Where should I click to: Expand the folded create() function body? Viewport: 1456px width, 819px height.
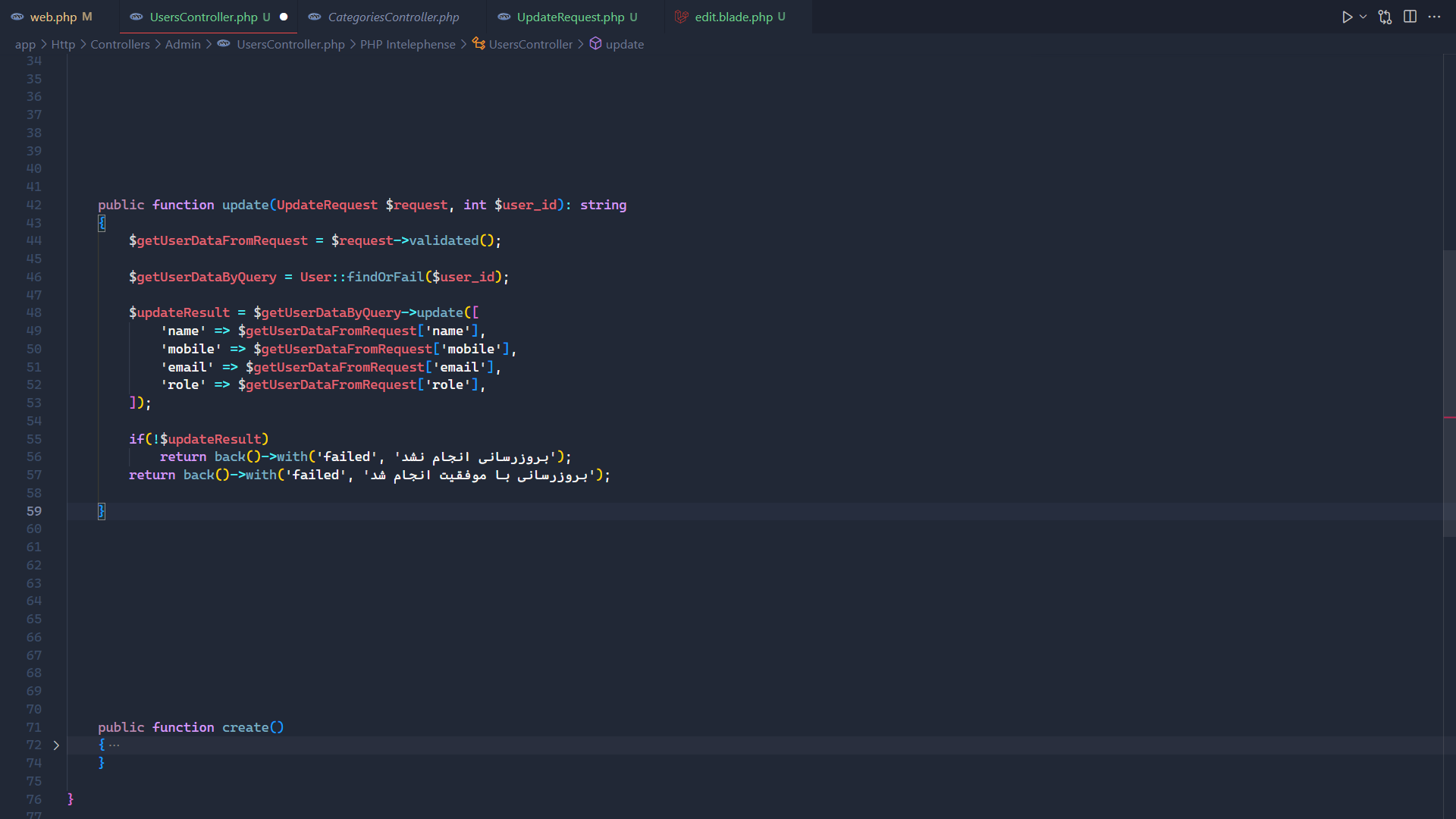[56, 745]
